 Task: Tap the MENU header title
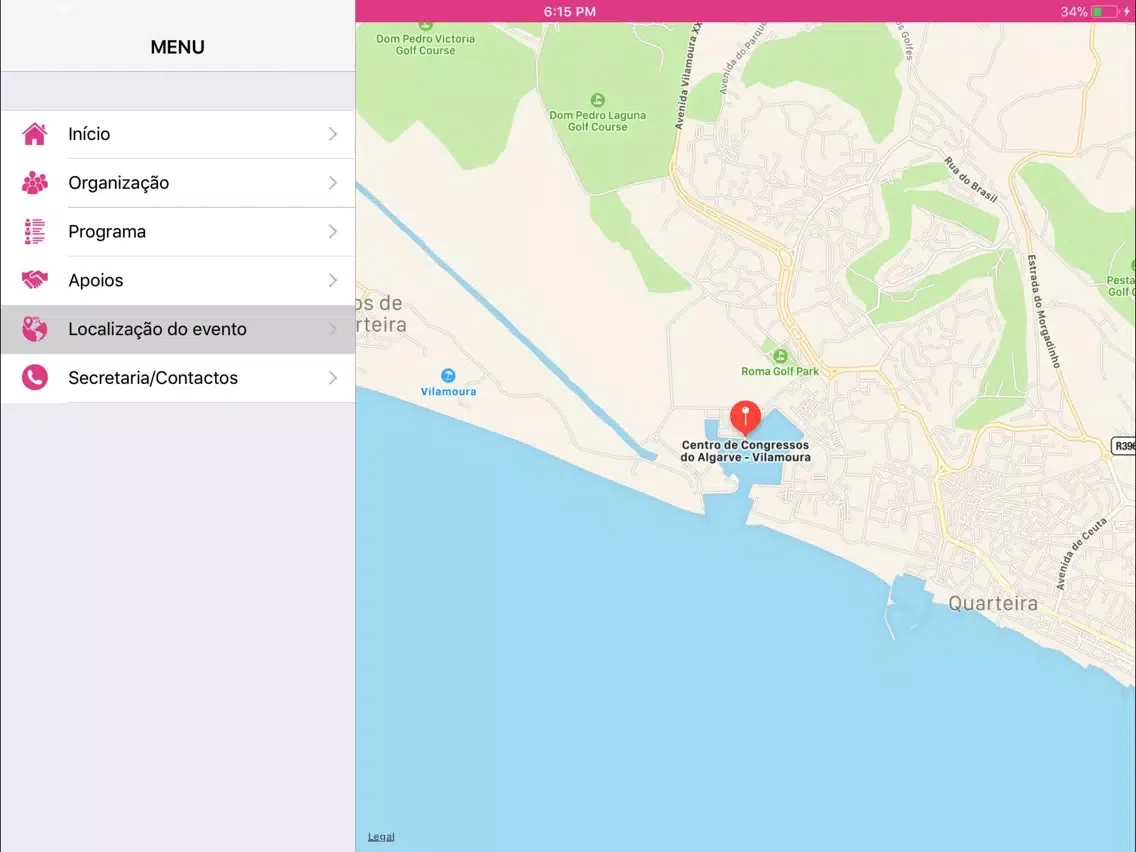click(178, 47)
